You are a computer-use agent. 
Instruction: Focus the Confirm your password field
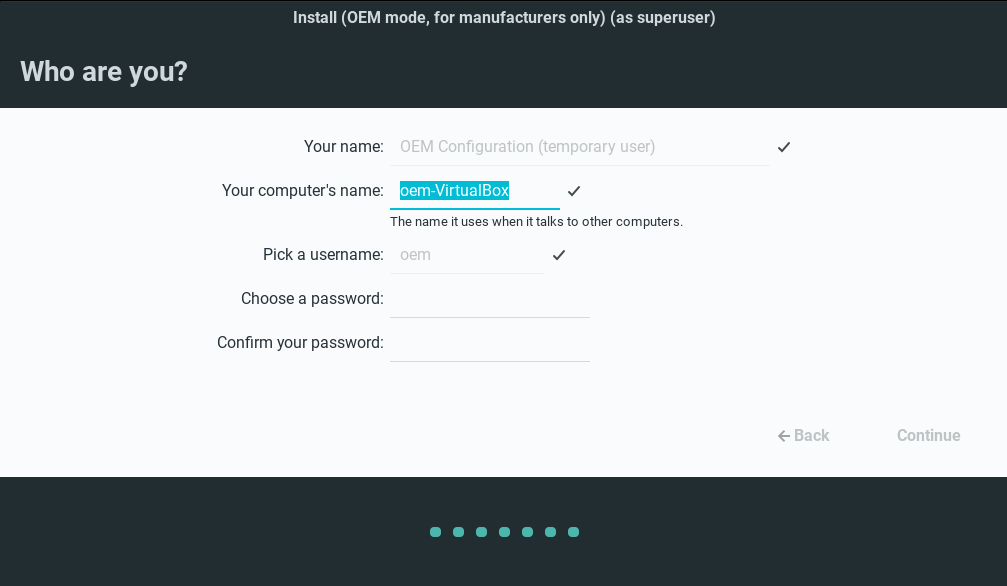[489, 343]
